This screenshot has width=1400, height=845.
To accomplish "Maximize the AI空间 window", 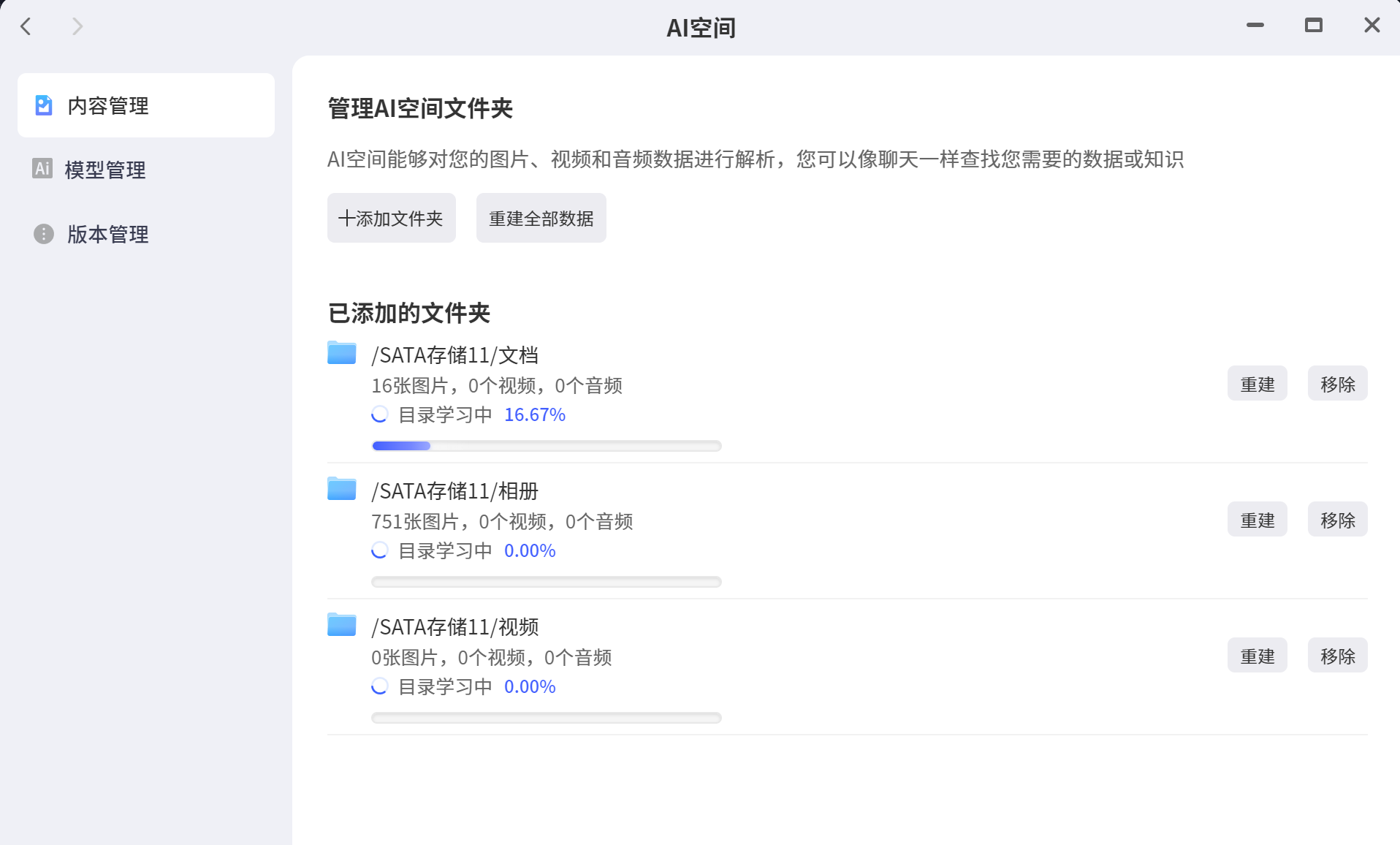I will click(1313, 26).
